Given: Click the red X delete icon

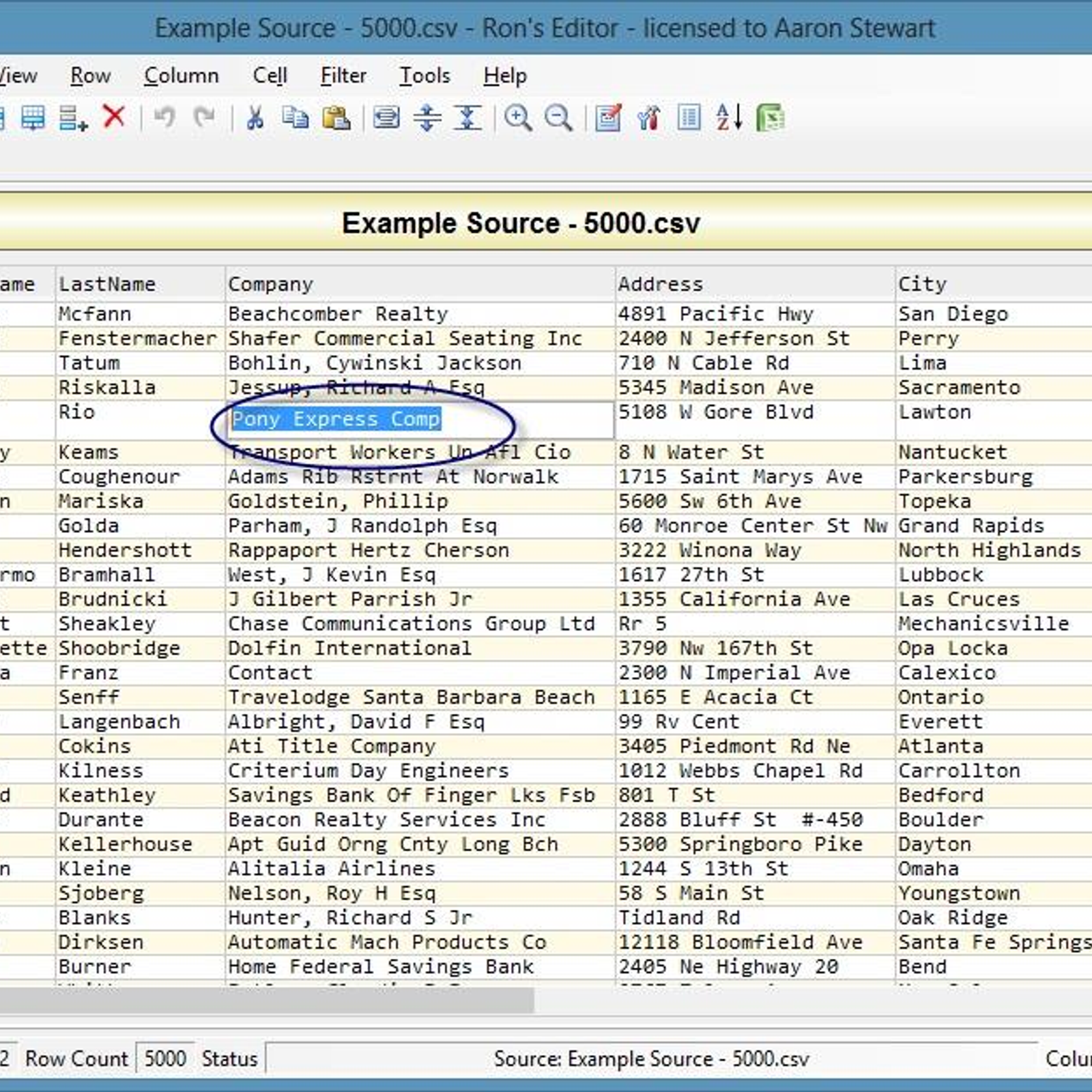Looking at the screenshot, I should 113,117.
